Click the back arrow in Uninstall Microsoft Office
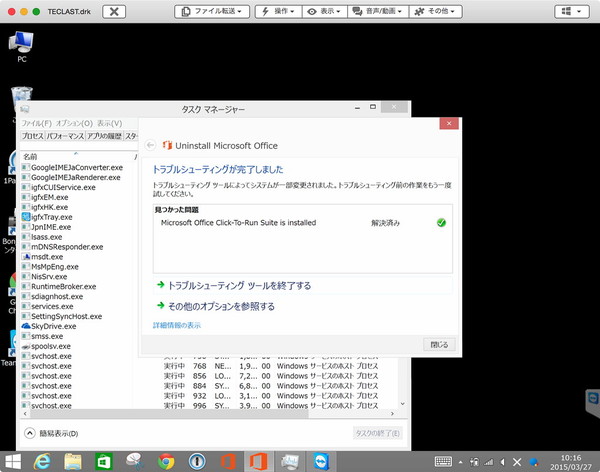This screenshot has height=472, width=600. pyautogui.click(x=150, y=145)
